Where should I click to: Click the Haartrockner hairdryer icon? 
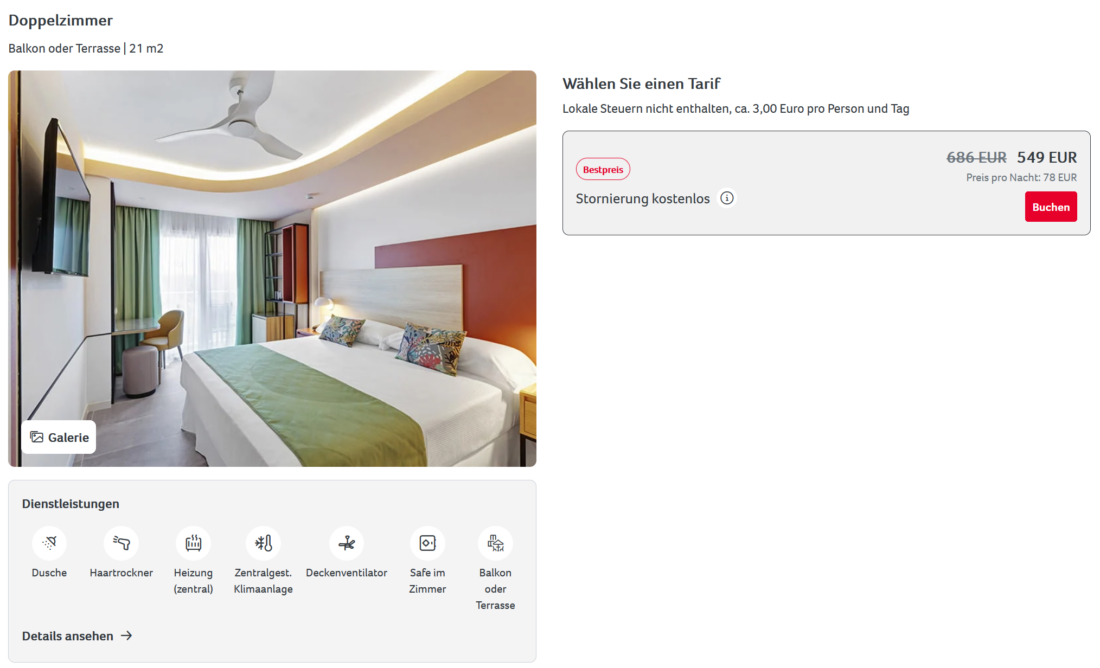click(x=121, y=543)
